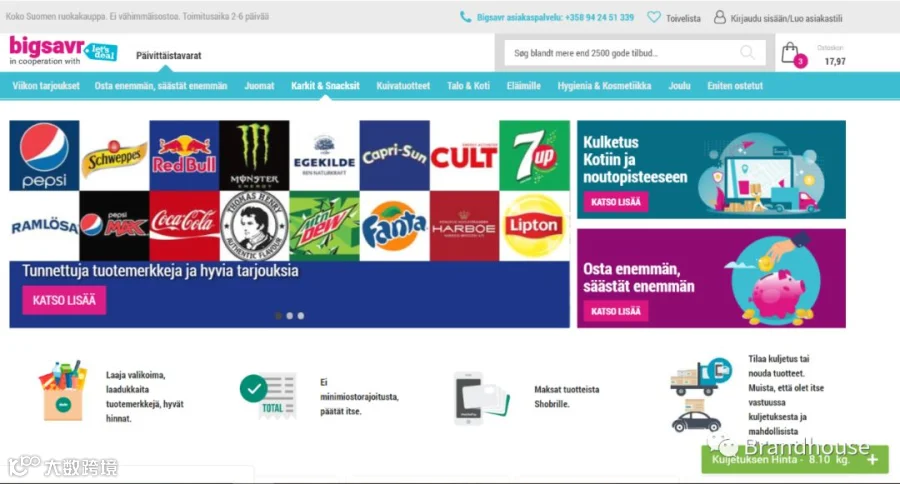The image size is (900, 484).
Task: Select the Fanta brand logo
Action: [x=394, y=226]
